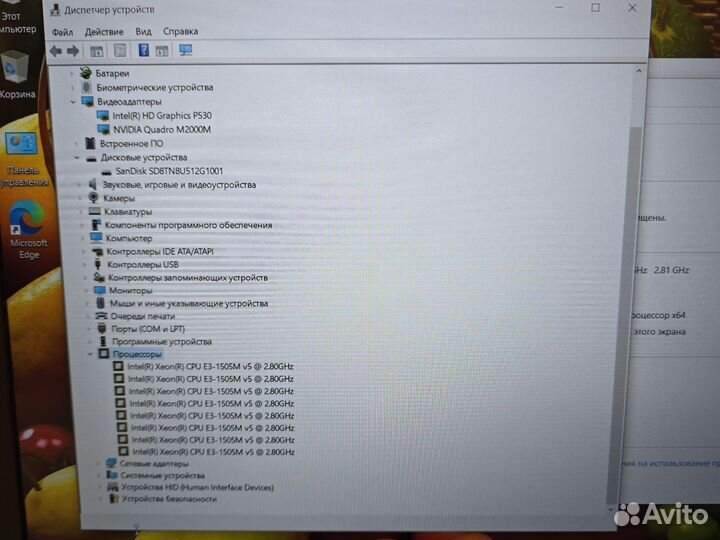Select Устройства безопасности category
The image size is (720, 540).
point(169,499)
